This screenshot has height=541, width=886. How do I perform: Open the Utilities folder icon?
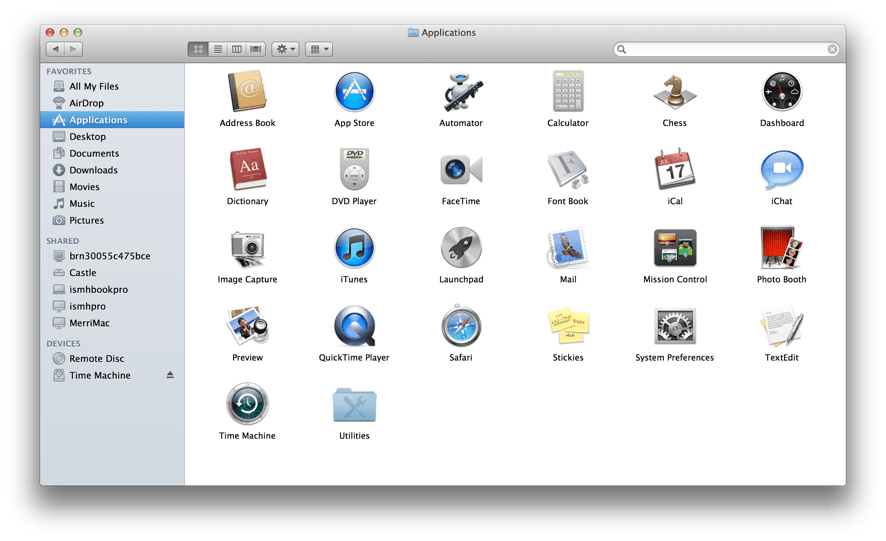(x=354, y=405)
